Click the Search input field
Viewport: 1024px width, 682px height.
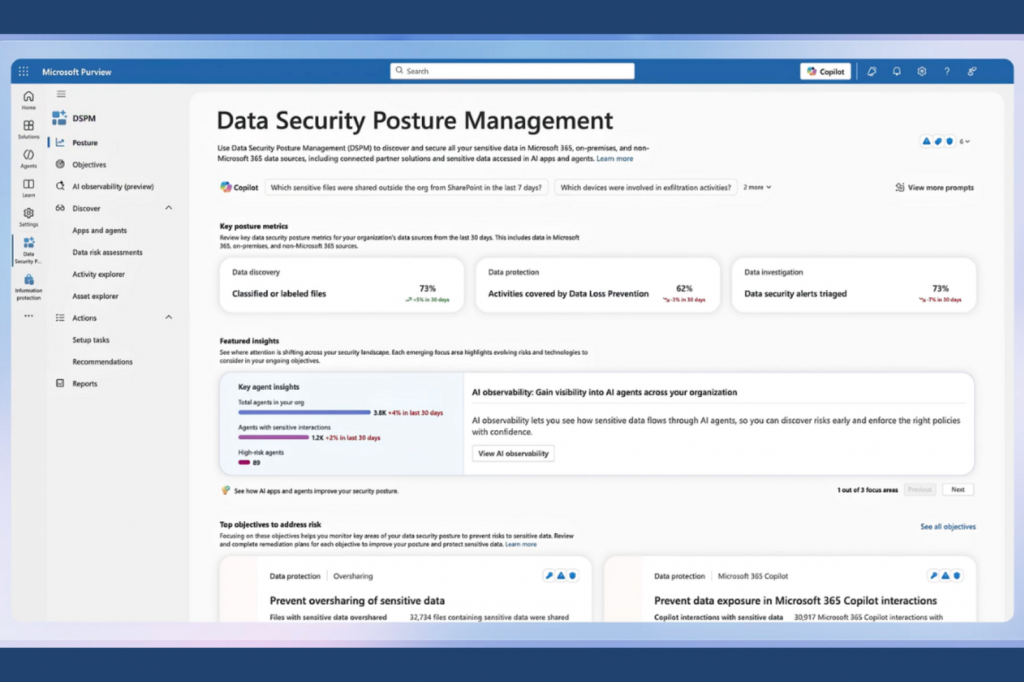click(512, 71)
